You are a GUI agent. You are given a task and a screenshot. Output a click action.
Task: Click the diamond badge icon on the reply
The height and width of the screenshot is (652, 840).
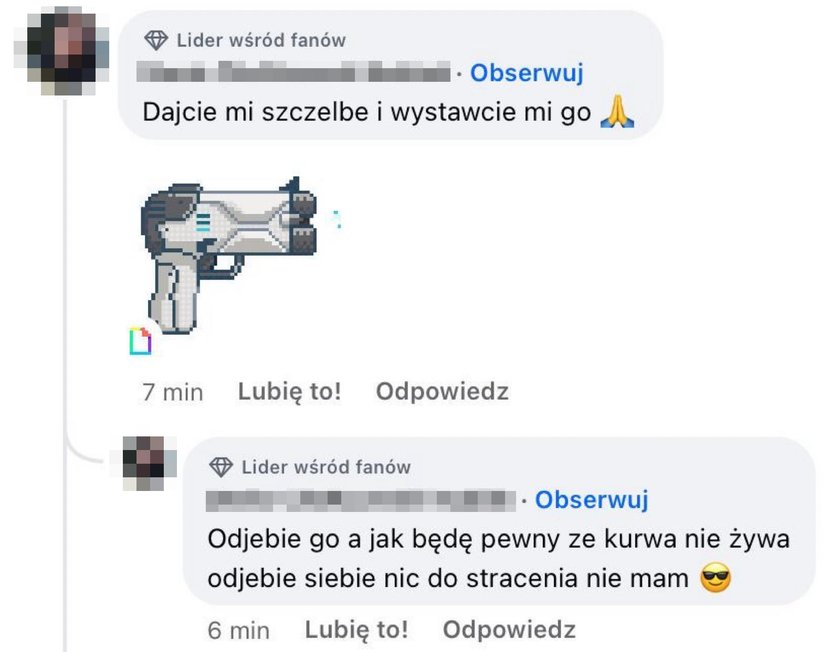point(221,467)
